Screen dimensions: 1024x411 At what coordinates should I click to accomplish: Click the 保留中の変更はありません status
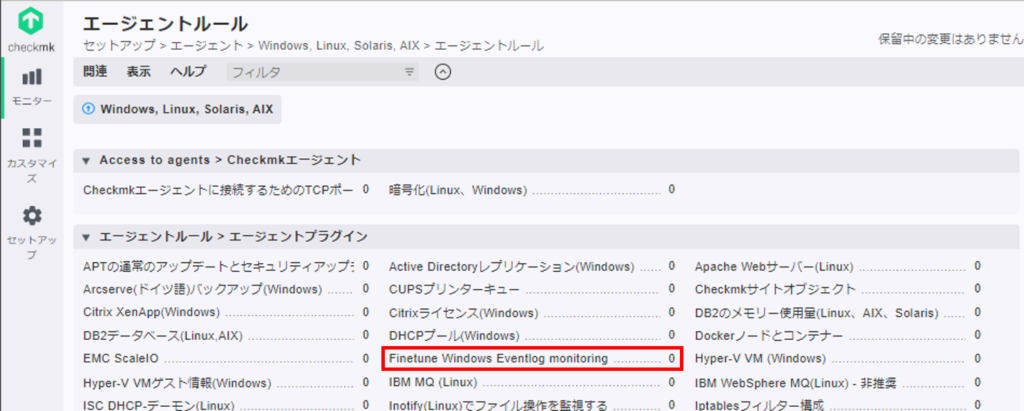click(951, 39)
